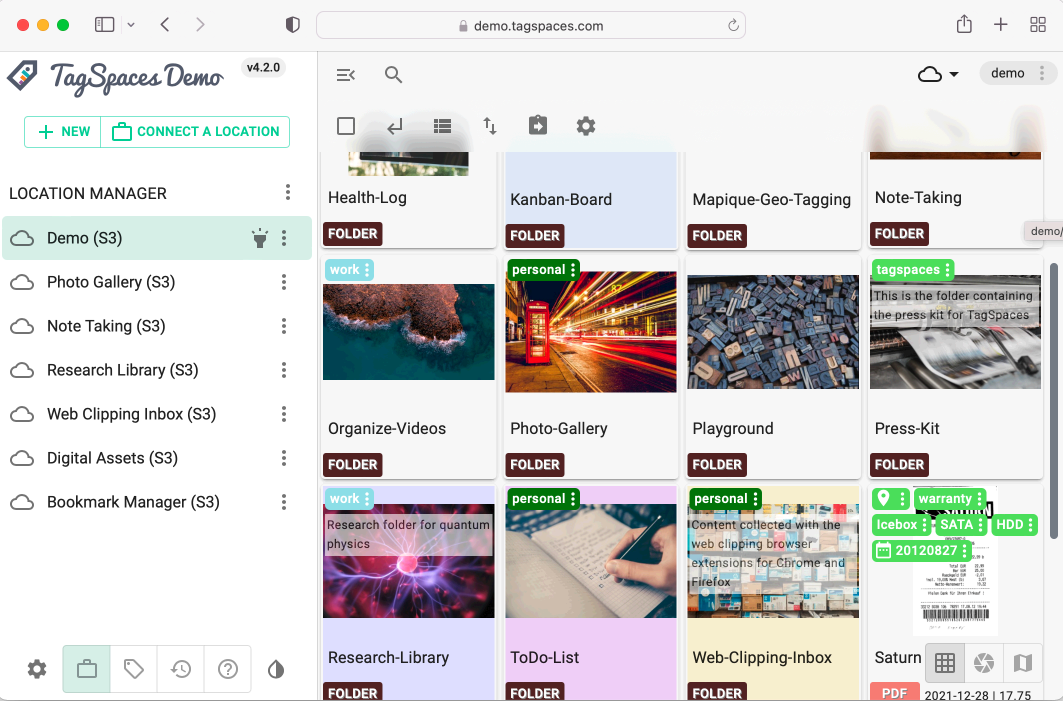Toggle the dark/light theme icon
The image size is (1063, 701).
click(x=276, y=670)
